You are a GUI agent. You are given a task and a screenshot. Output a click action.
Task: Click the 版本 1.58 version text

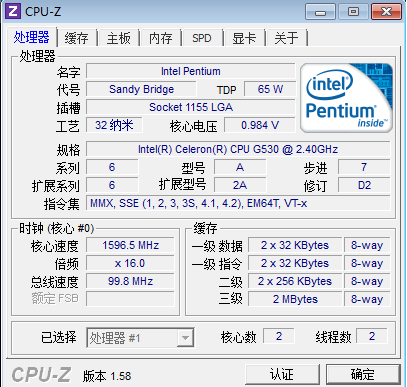coord(107,376)
